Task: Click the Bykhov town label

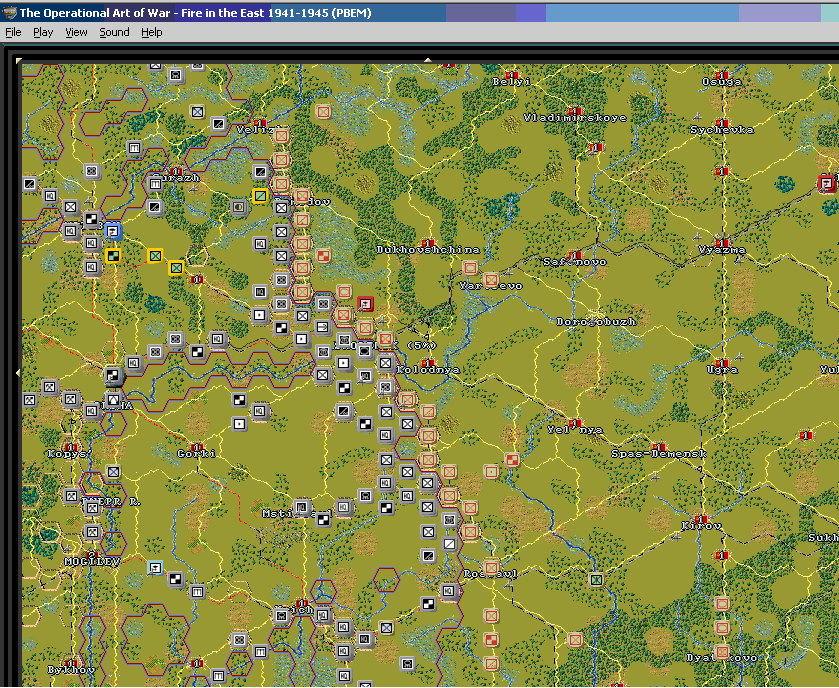Action: 71,670
